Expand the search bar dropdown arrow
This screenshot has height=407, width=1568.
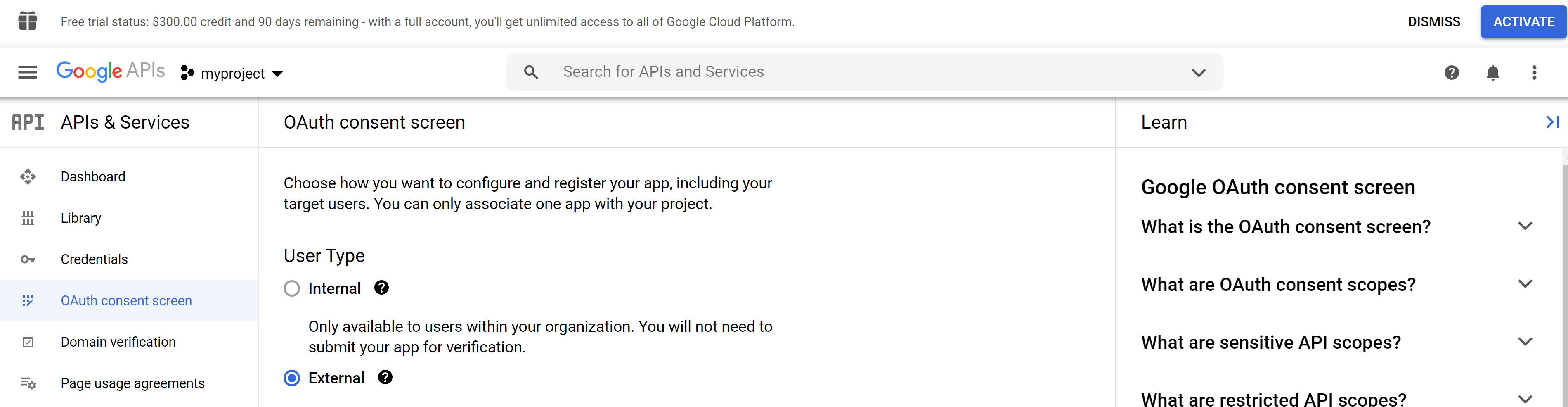(x=1199, y=72)
